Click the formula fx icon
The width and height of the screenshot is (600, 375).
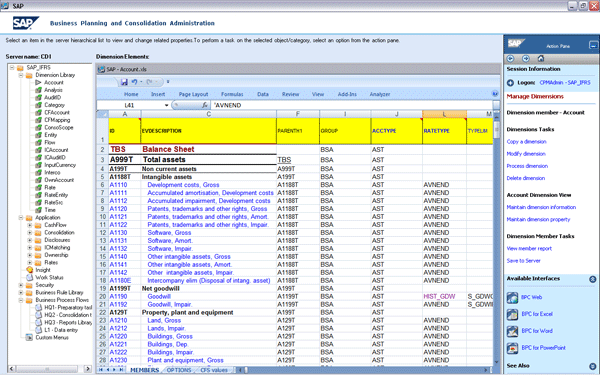click(205, 105)
